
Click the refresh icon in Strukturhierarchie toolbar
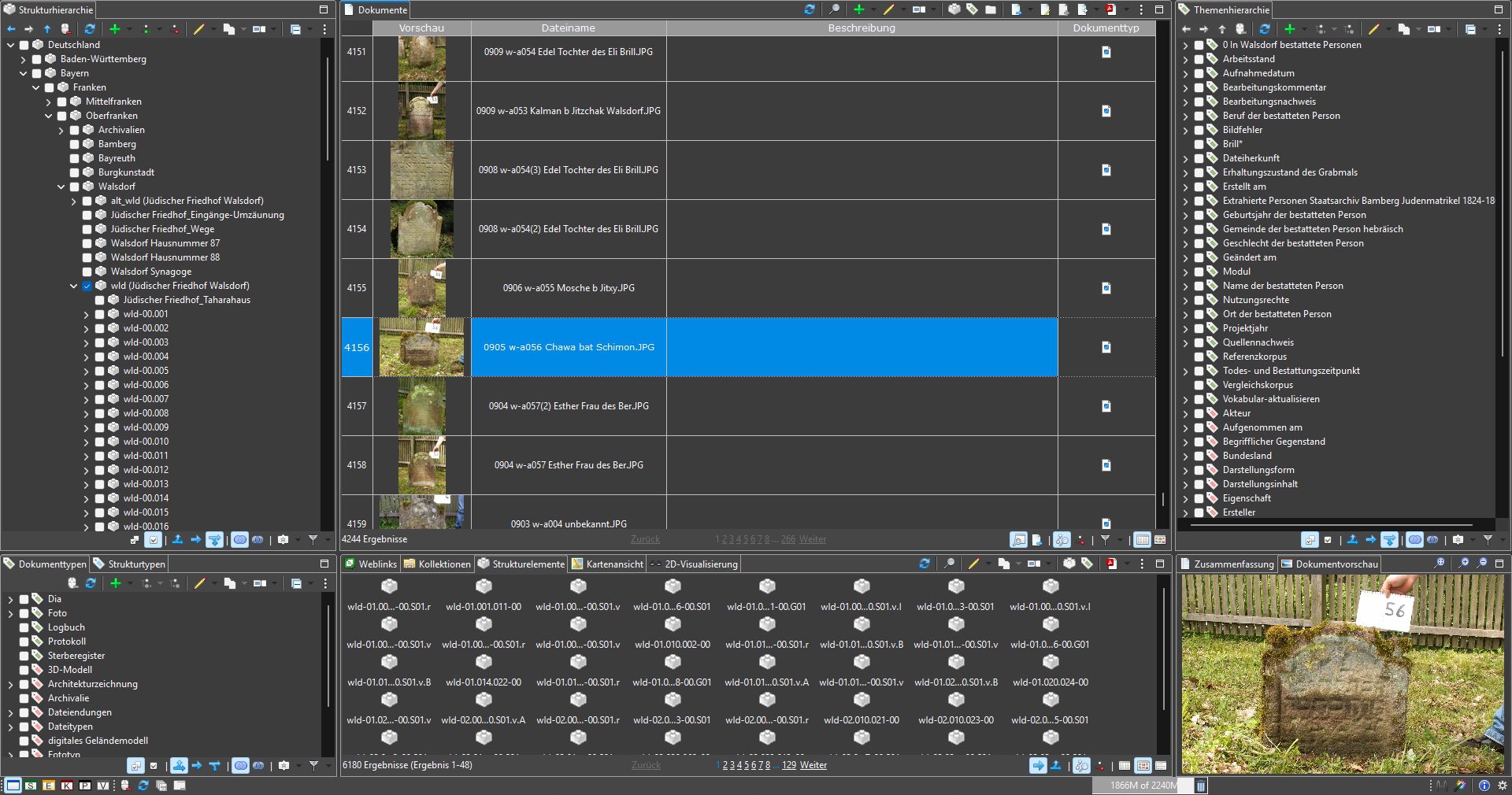click(x=90, y=29)
